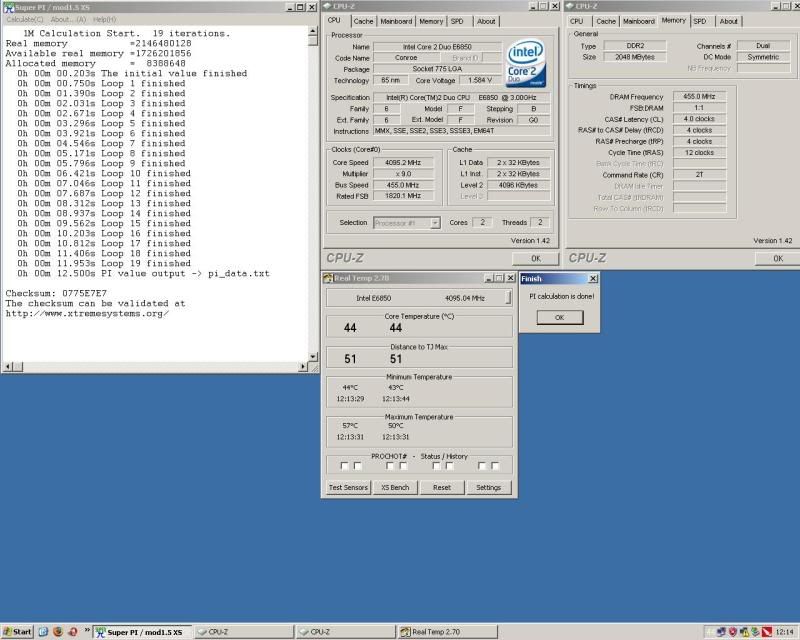Open Memory tab in left CPU-Z window
Viewport: 800px width, 640px height.
coord(431,21)
